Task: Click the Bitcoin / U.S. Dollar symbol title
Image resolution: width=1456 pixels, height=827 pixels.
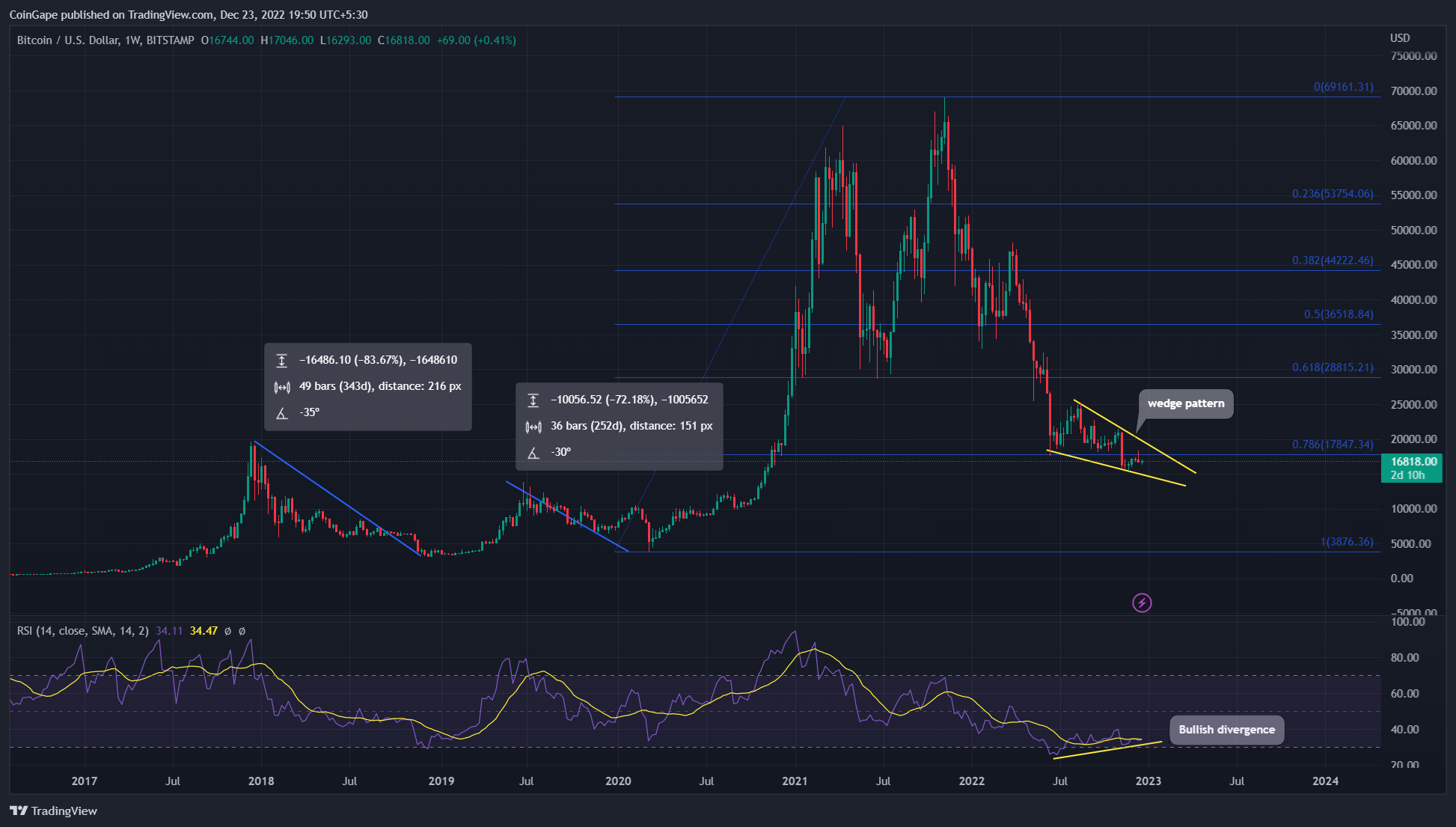Action: click(68, 40)
